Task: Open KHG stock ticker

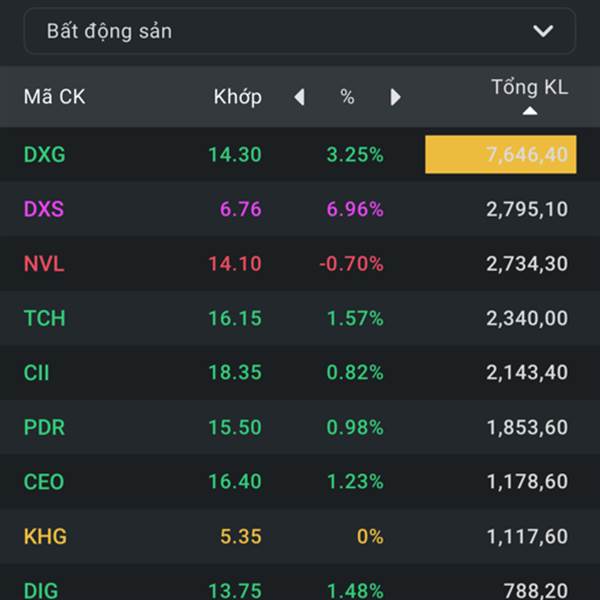Action: 45,536
